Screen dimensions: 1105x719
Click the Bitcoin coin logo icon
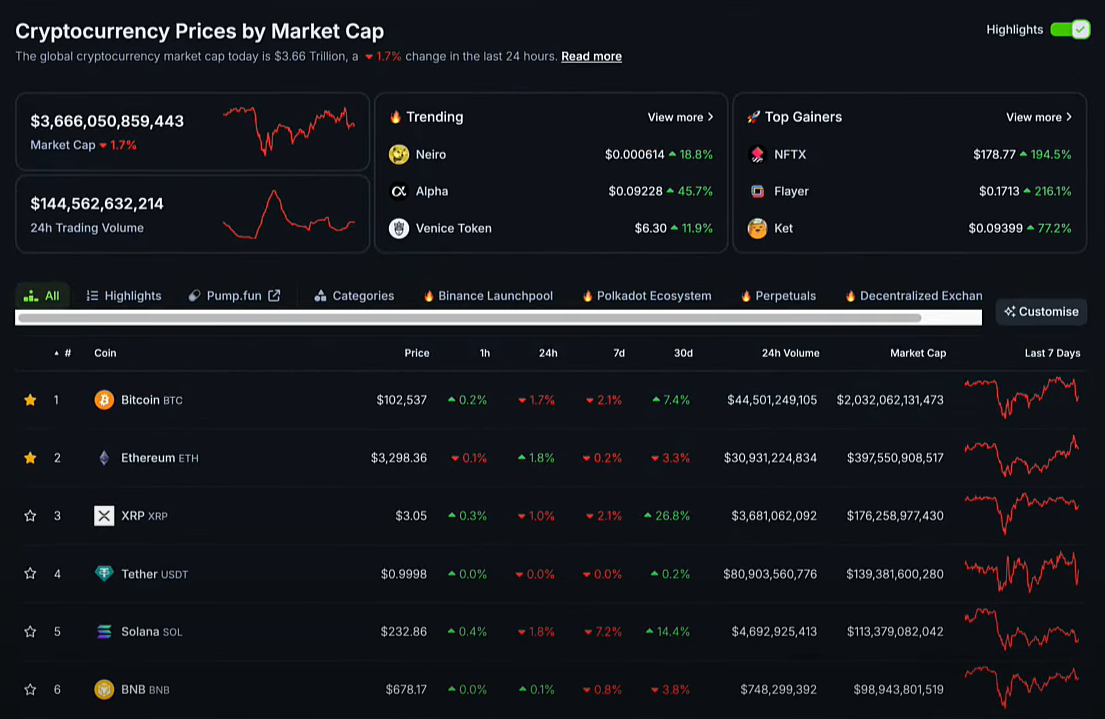104,400
